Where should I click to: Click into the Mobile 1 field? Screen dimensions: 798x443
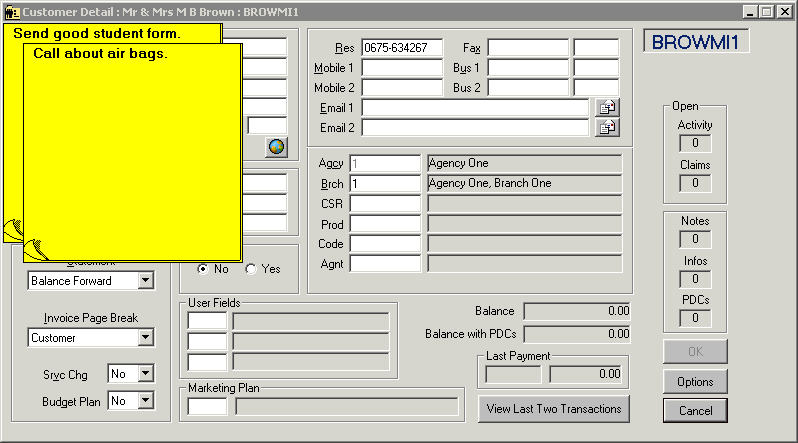pos(401,68)
